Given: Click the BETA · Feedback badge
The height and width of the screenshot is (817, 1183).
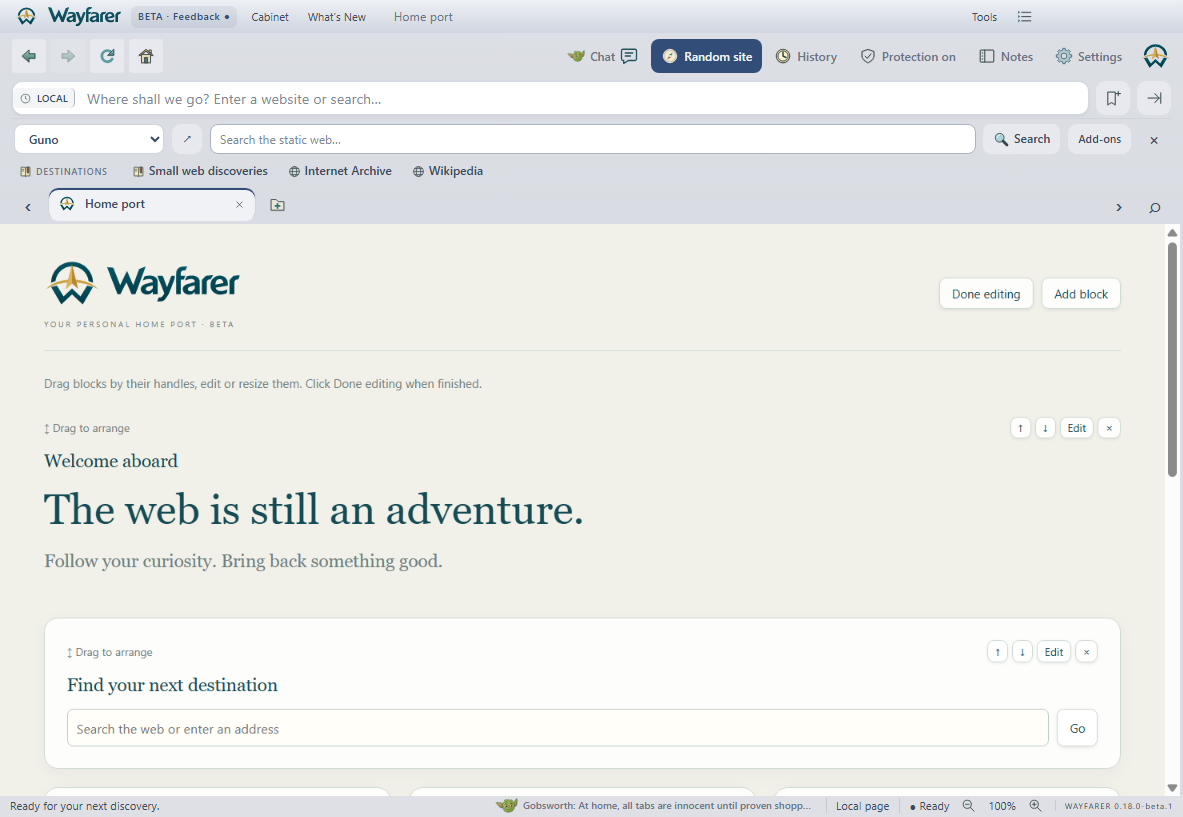Looking at the screenshot, I should [x=183, y=17].
